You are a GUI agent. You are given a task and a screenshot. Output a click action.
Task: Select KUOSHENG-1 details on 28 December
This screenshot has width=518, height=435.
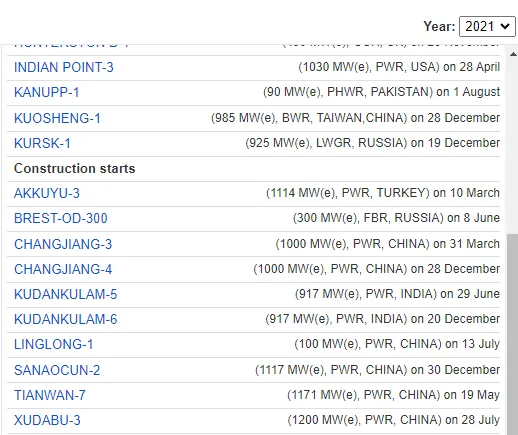click(x=355, y=118)
